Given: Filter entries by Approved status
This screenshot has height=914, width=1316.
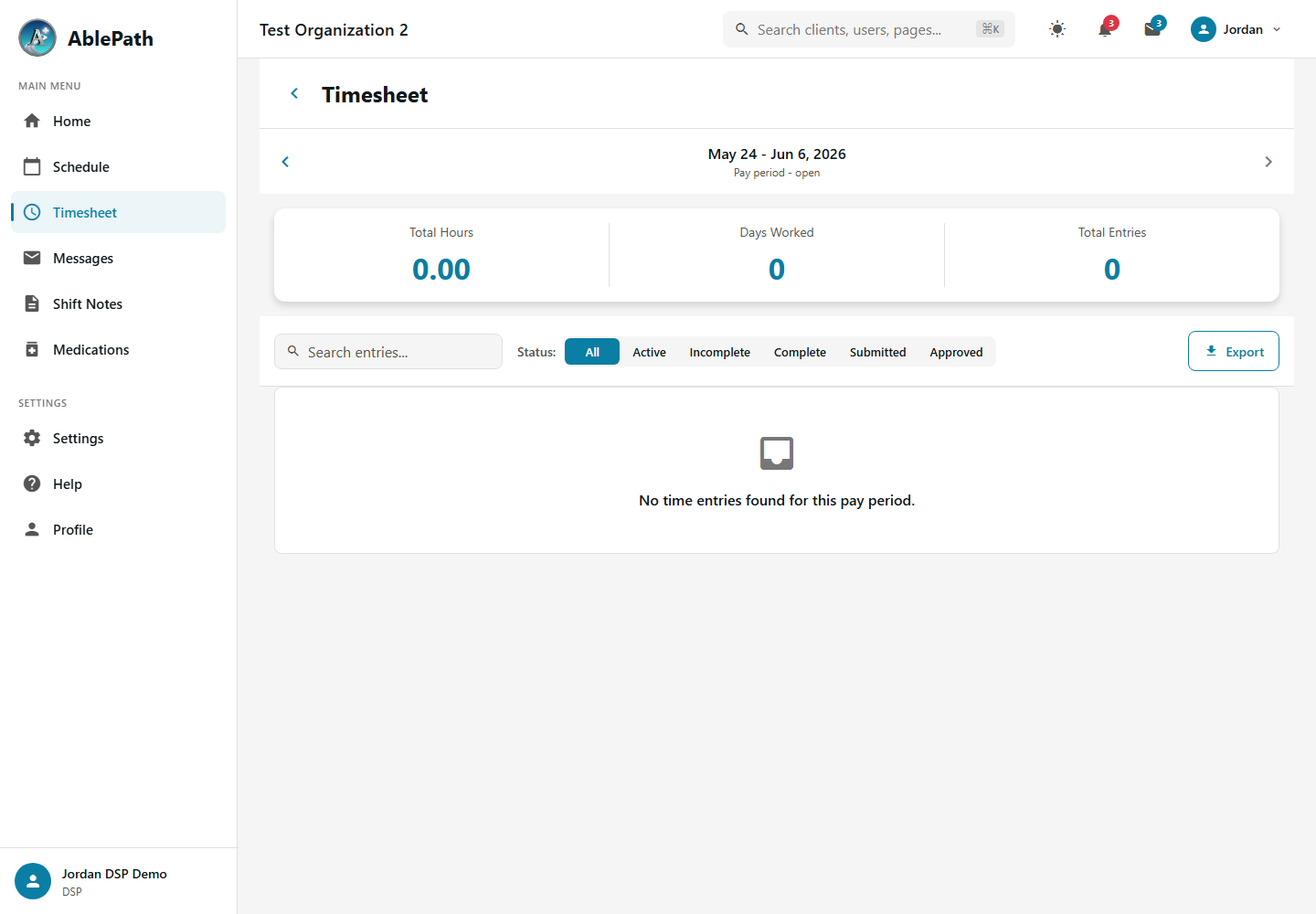Looking at the screenshot, I should click(x=957, y=352).
